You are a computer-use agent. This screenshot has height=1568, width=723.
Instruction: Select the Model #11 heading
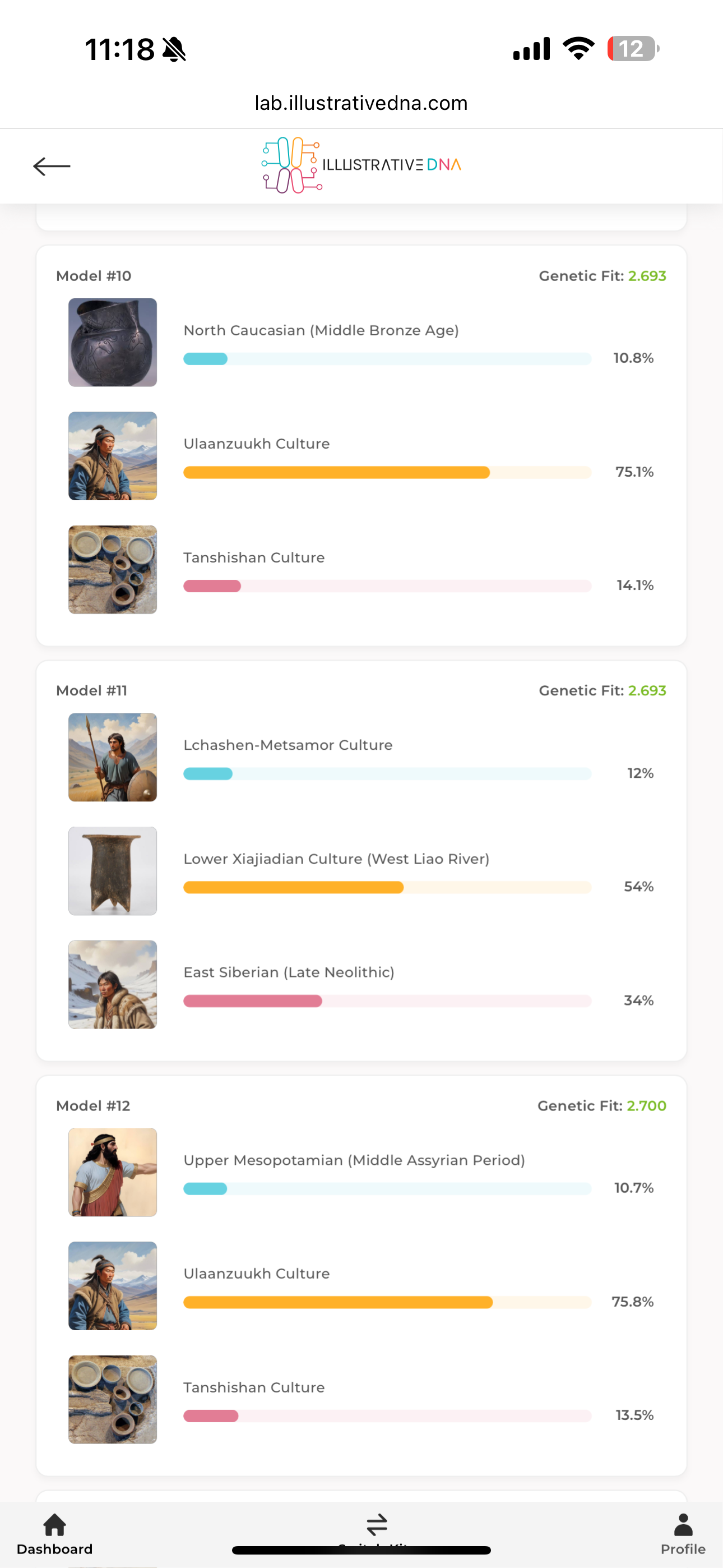(x=92, y=690)
